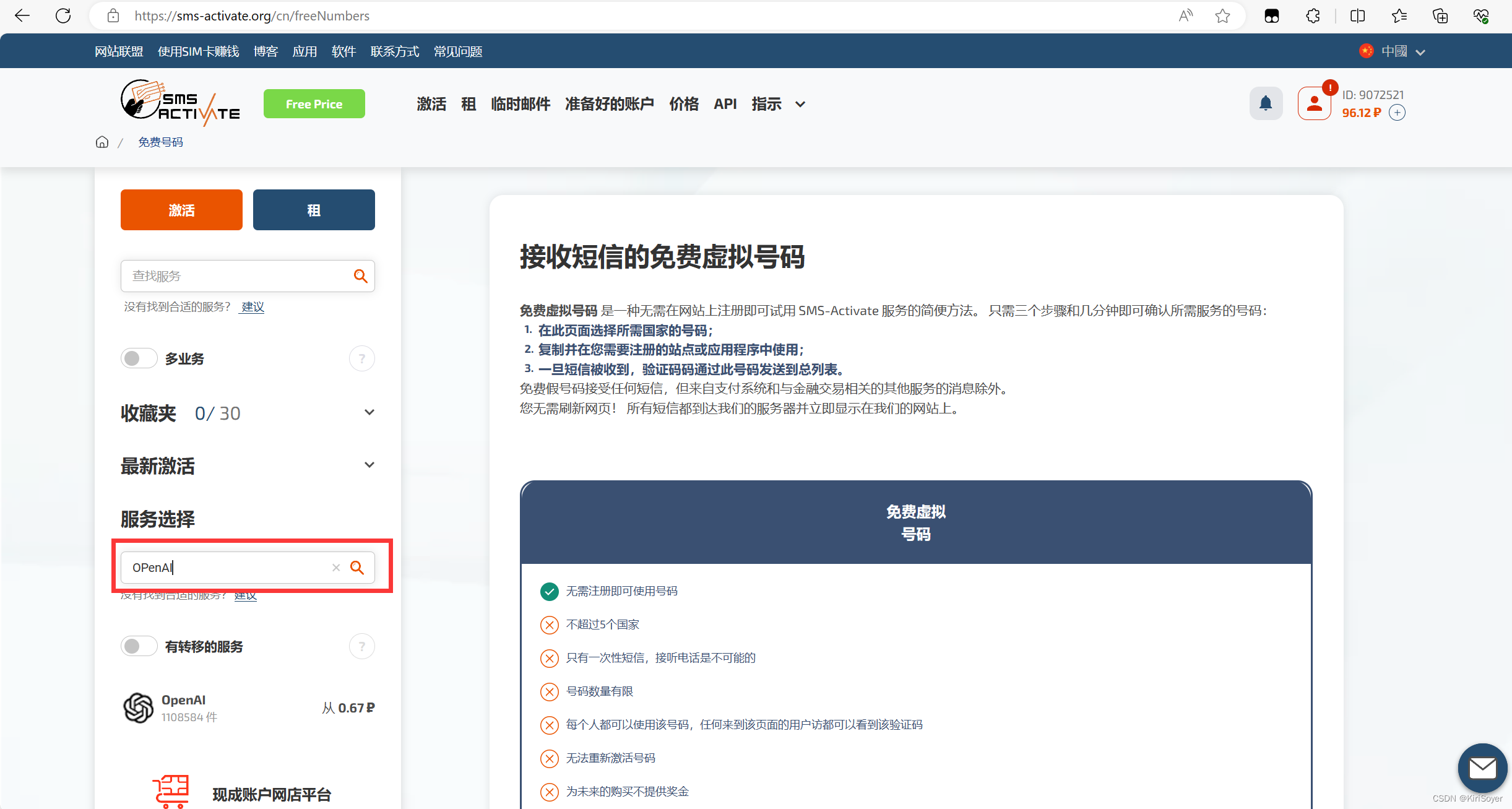Click the ID: 9072521 label
This screenshot has width=1512, height=809.
(1373, 95)
